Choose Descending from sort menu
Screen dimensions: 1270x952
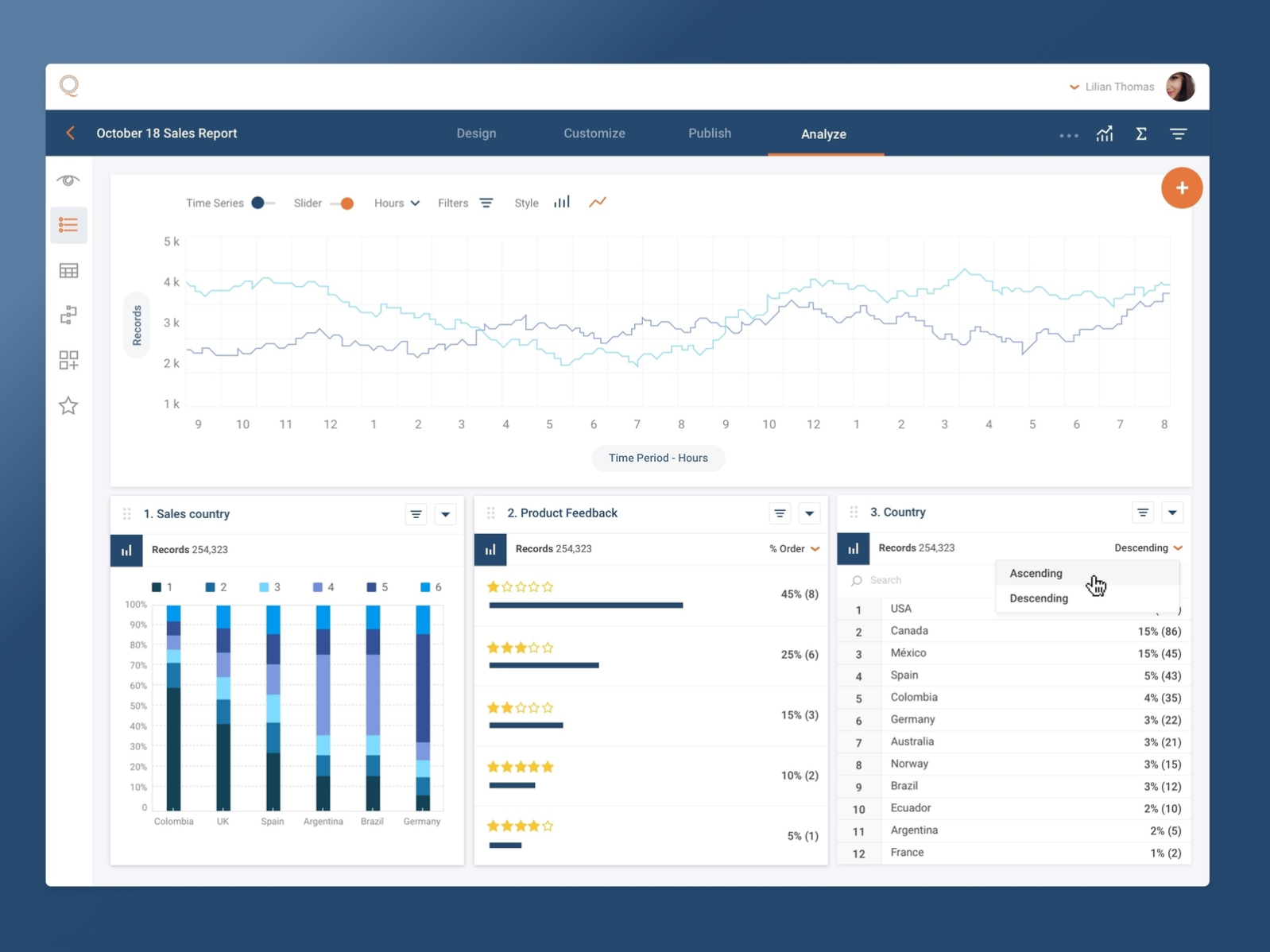click(1087, 598)
